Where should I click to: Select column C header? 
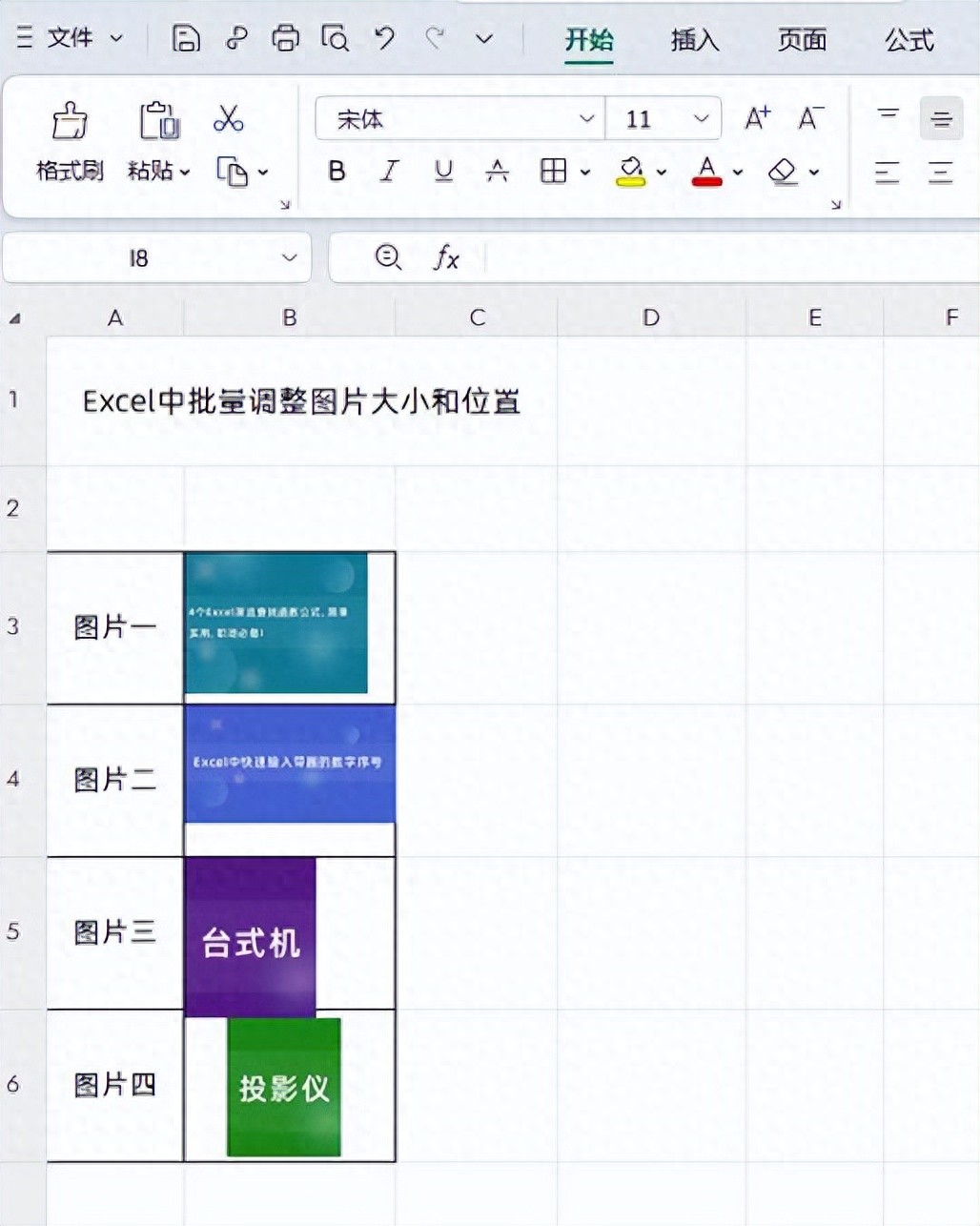(x=477, y=317)
